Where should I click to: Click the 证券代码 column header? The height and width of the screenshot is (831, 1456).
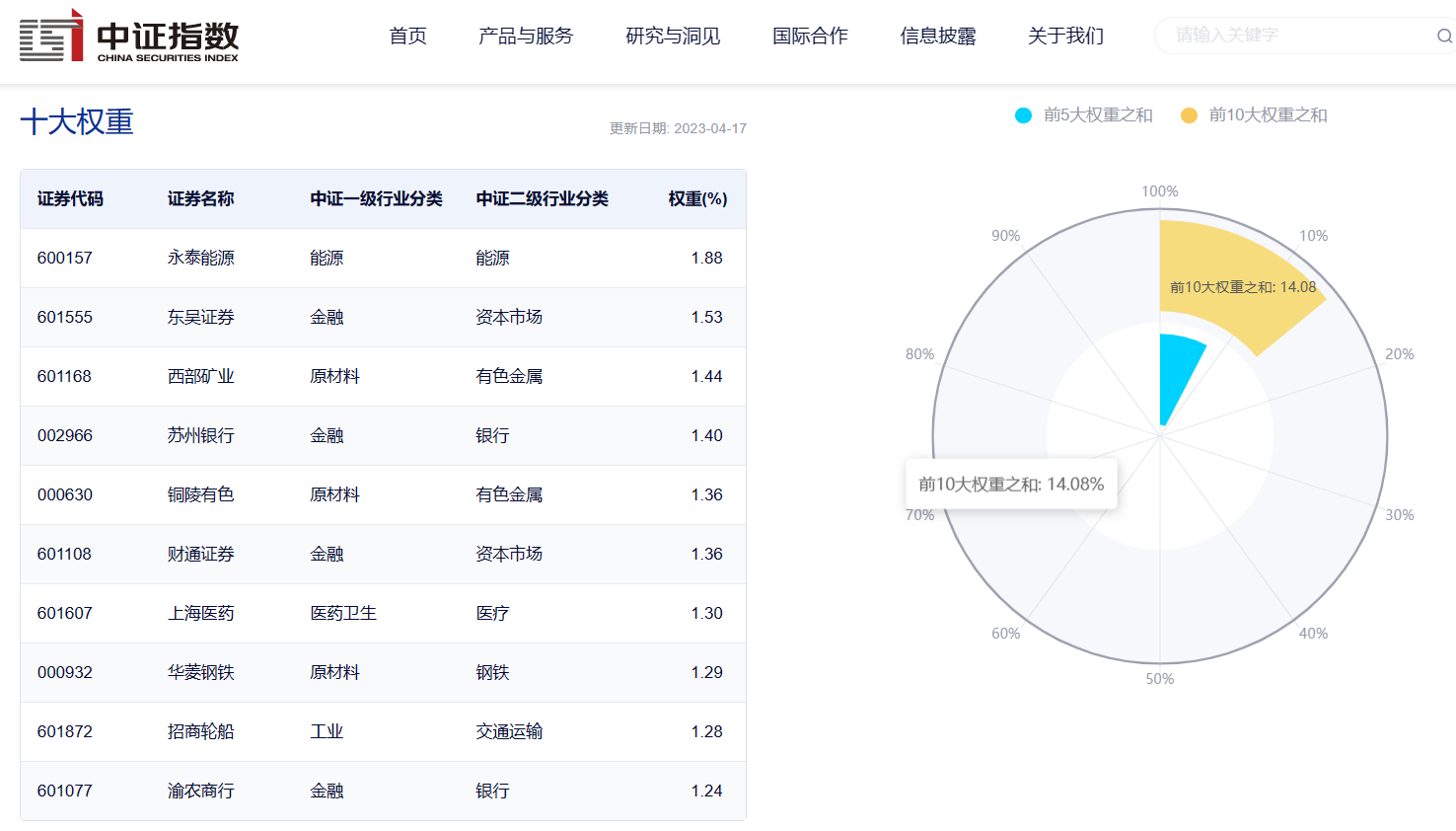[x=70, y=199]
